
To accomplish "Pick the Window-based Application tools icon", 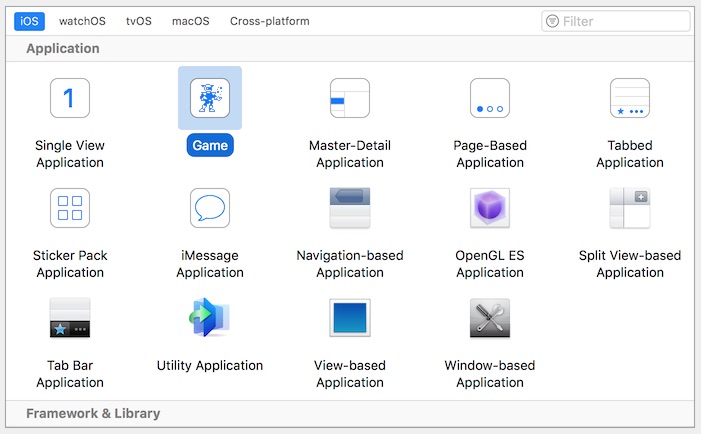I will pos(490,318).
